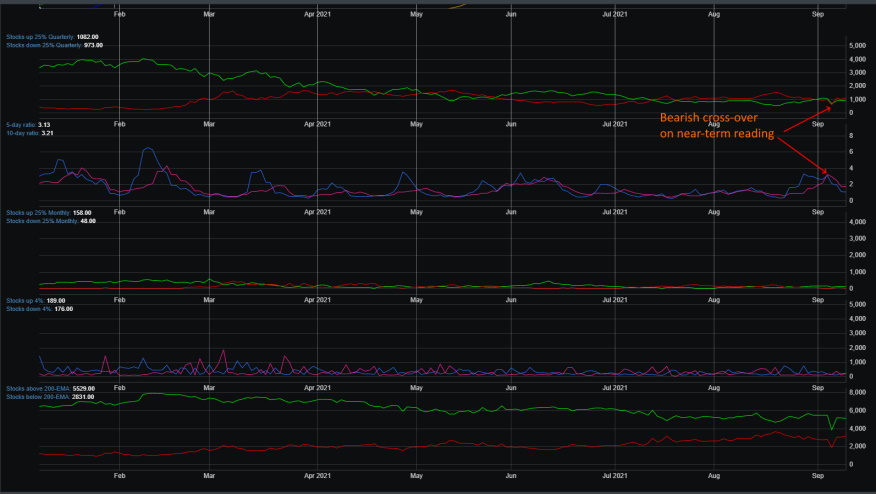Click the Jul 2021 marker on bottom axis
This screenshot has width=876, height=494.
(x=615, y=476)
